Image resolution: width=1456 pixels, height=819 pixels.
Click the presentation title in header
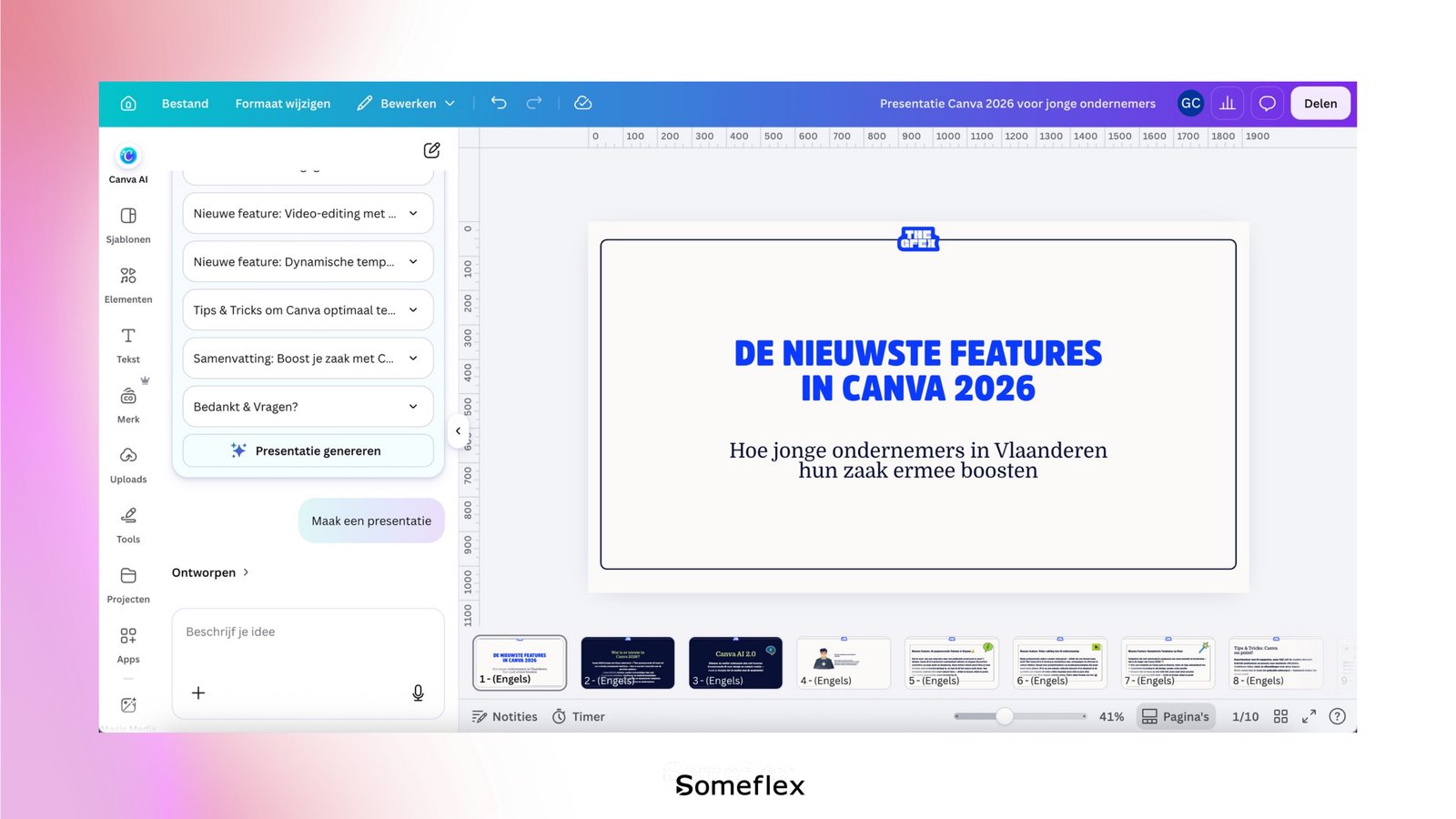[1017, 104]
